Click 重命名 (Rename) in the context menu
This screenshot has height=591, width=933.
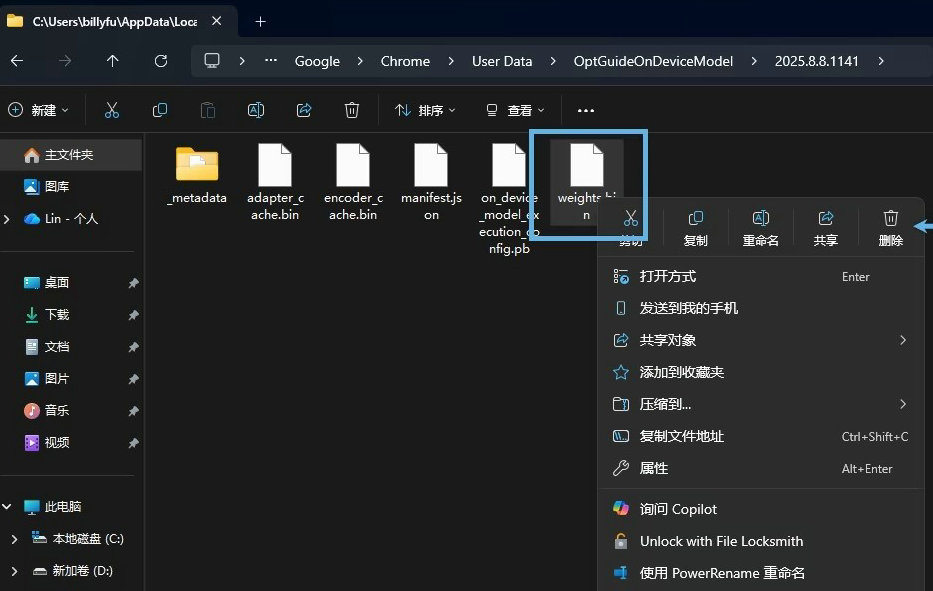[x=760, y=229]
